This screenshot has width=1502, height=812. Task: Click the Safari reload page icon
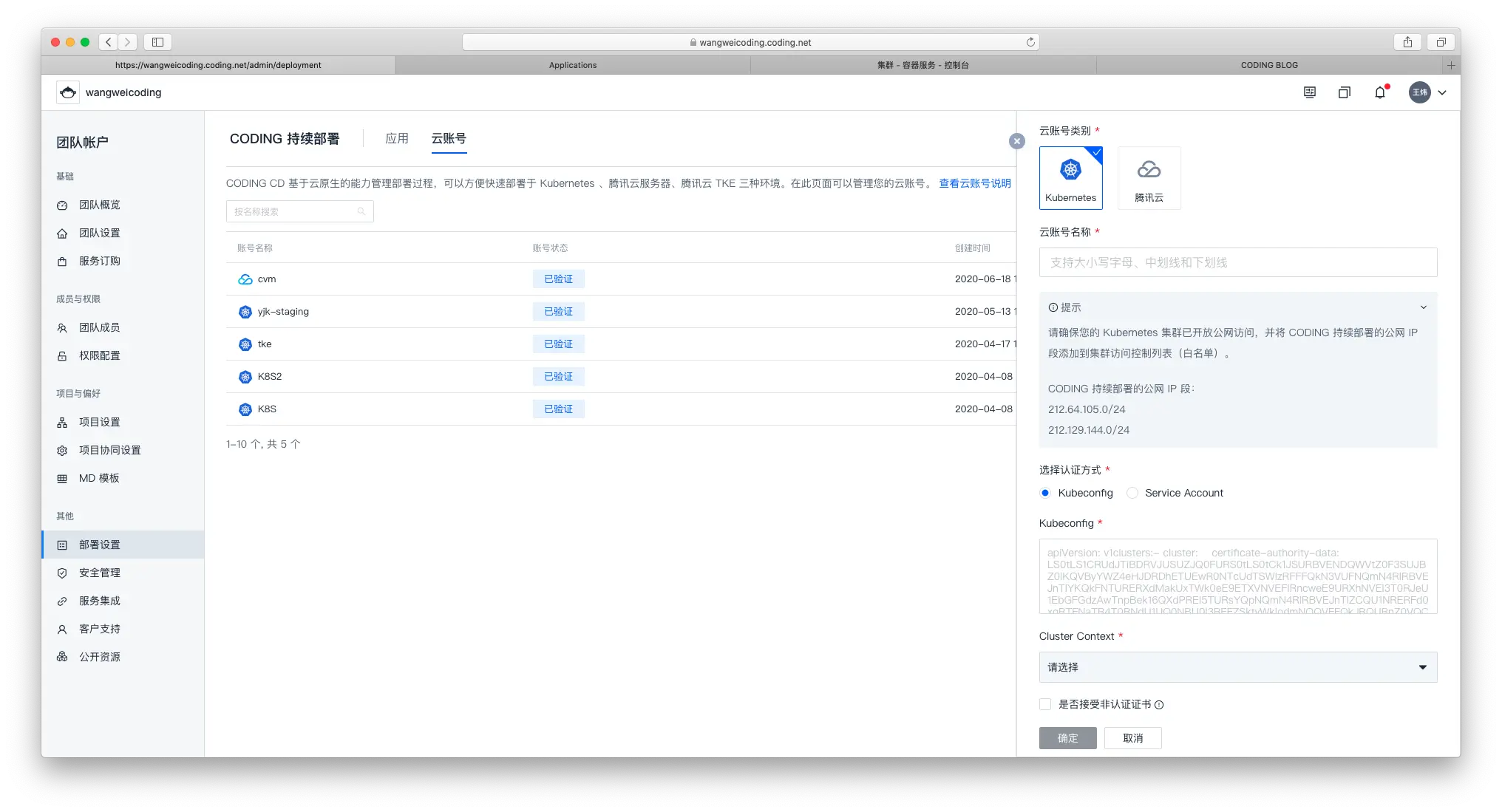(1030, 42)
